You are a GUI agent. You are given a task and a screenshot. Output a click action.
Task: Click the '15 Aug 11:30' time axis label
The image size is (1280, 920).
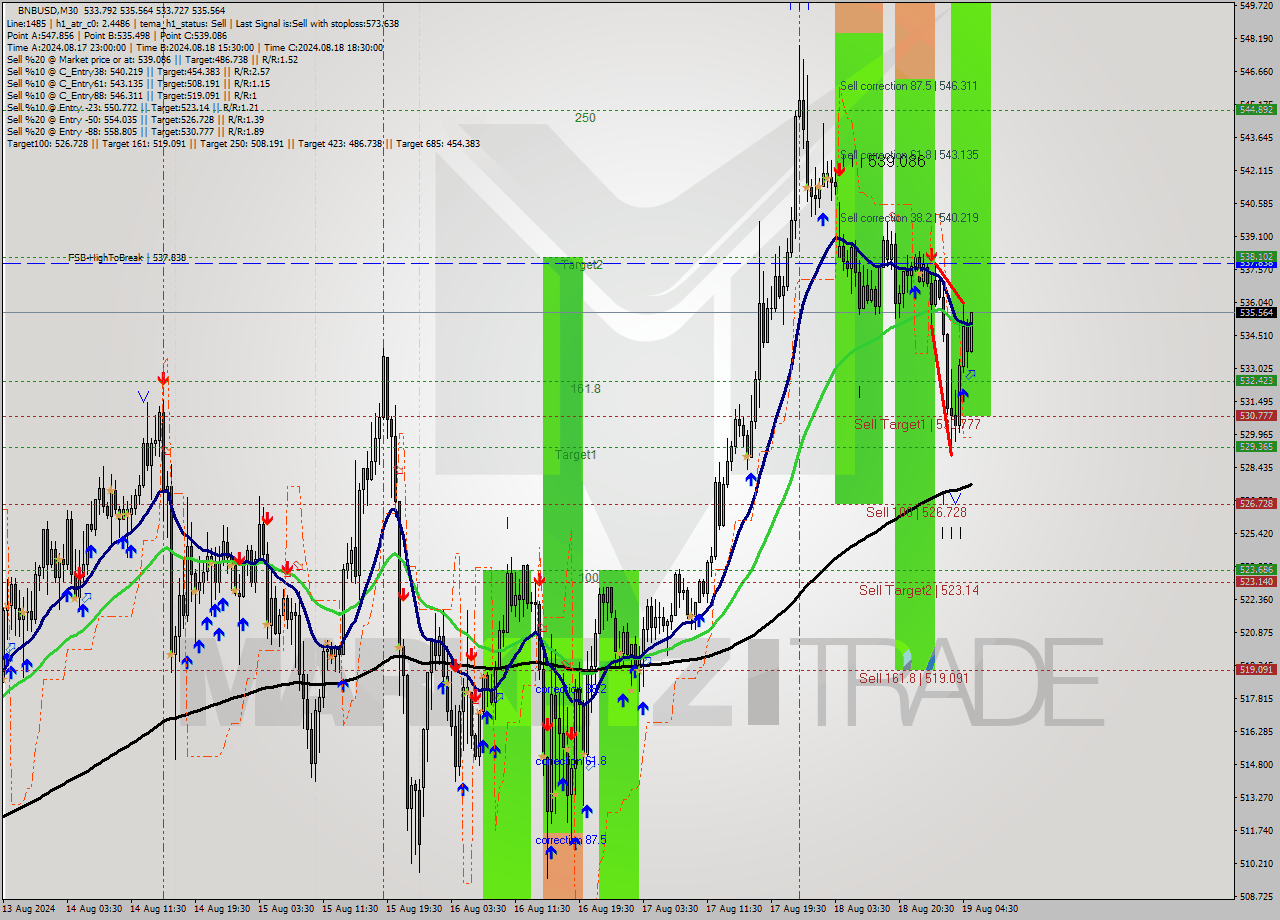click(350, 909)
